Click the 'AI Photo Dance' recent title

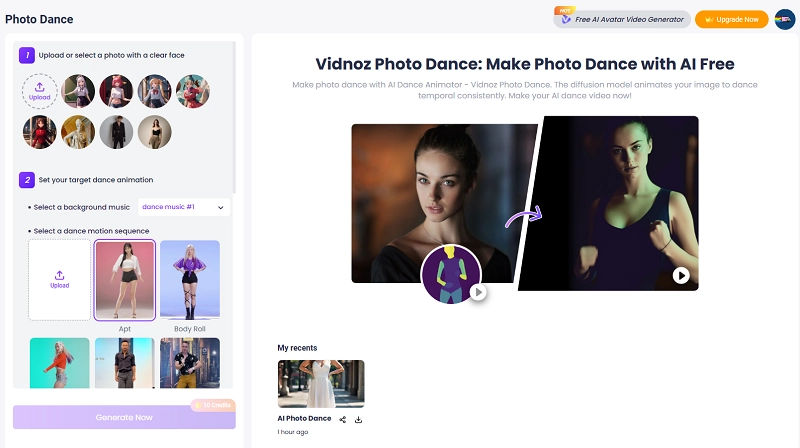tap(304, 418)
